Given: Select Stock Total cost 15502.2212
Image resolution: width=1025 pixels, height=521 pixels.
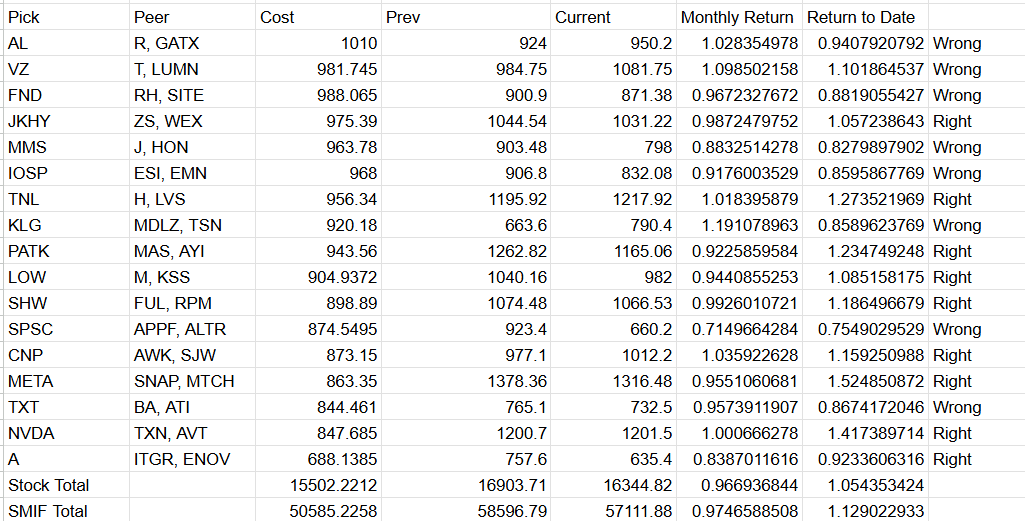Looking at the screenshot, I should click(x=318, y=485).
